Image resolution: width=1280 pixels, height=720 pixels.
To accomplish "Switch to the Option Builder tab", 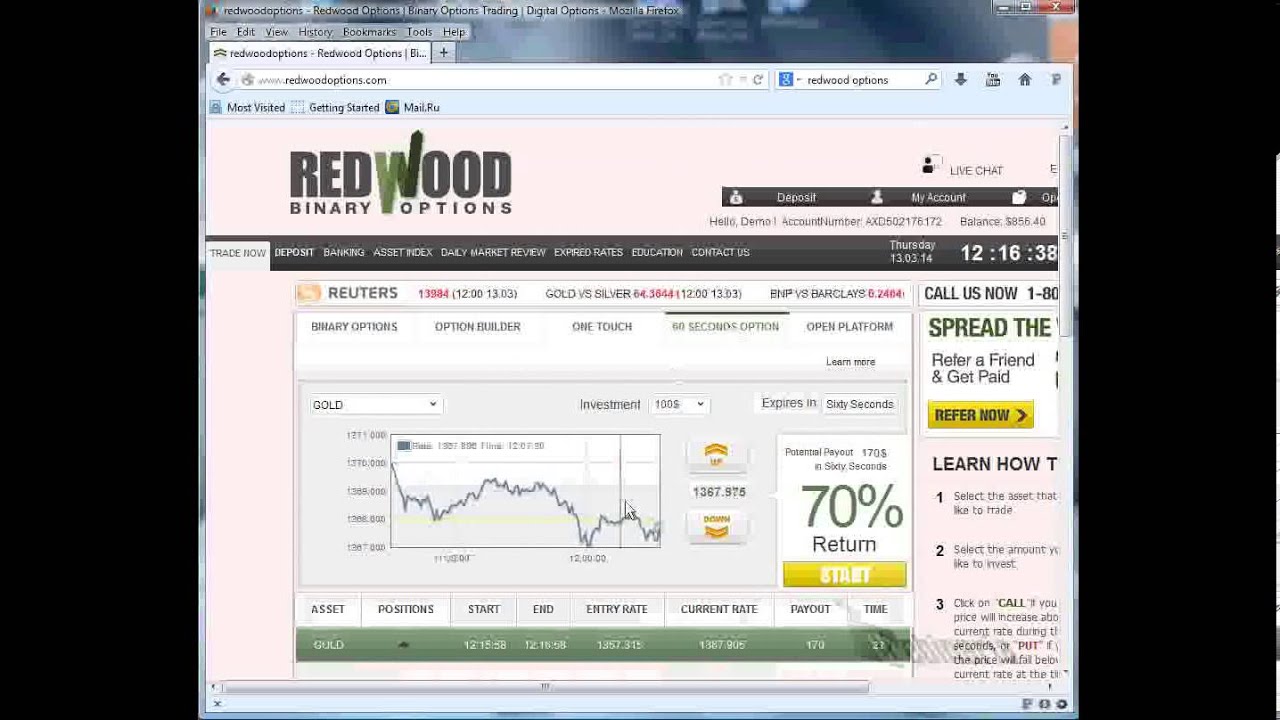I will point(477,327).
